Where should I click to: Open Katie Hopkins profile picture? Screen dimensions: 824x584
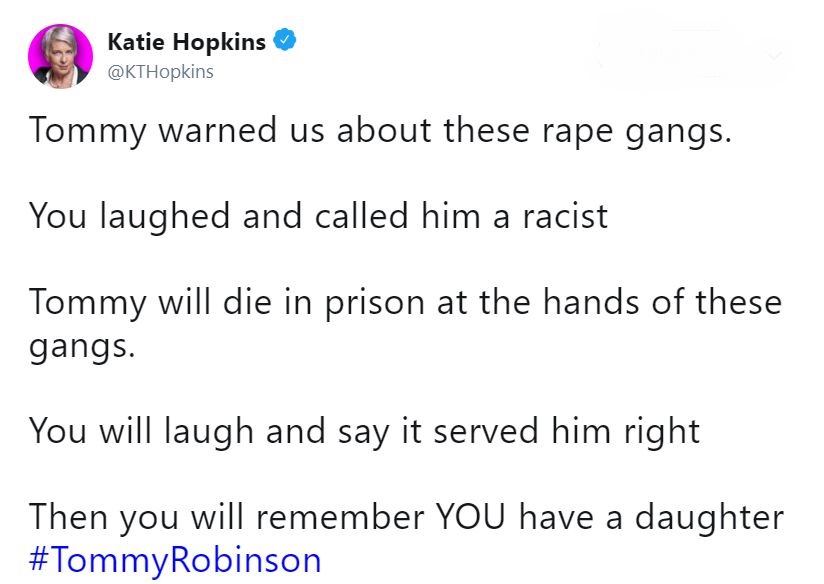click(60, 56)
